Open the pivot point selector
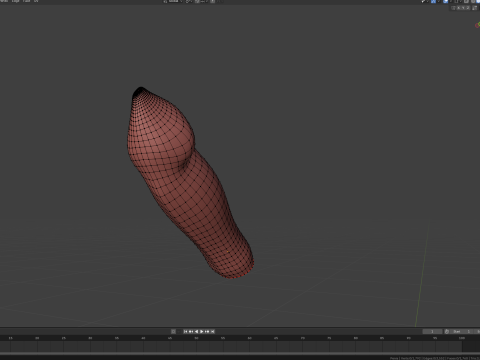 point(189,1)
